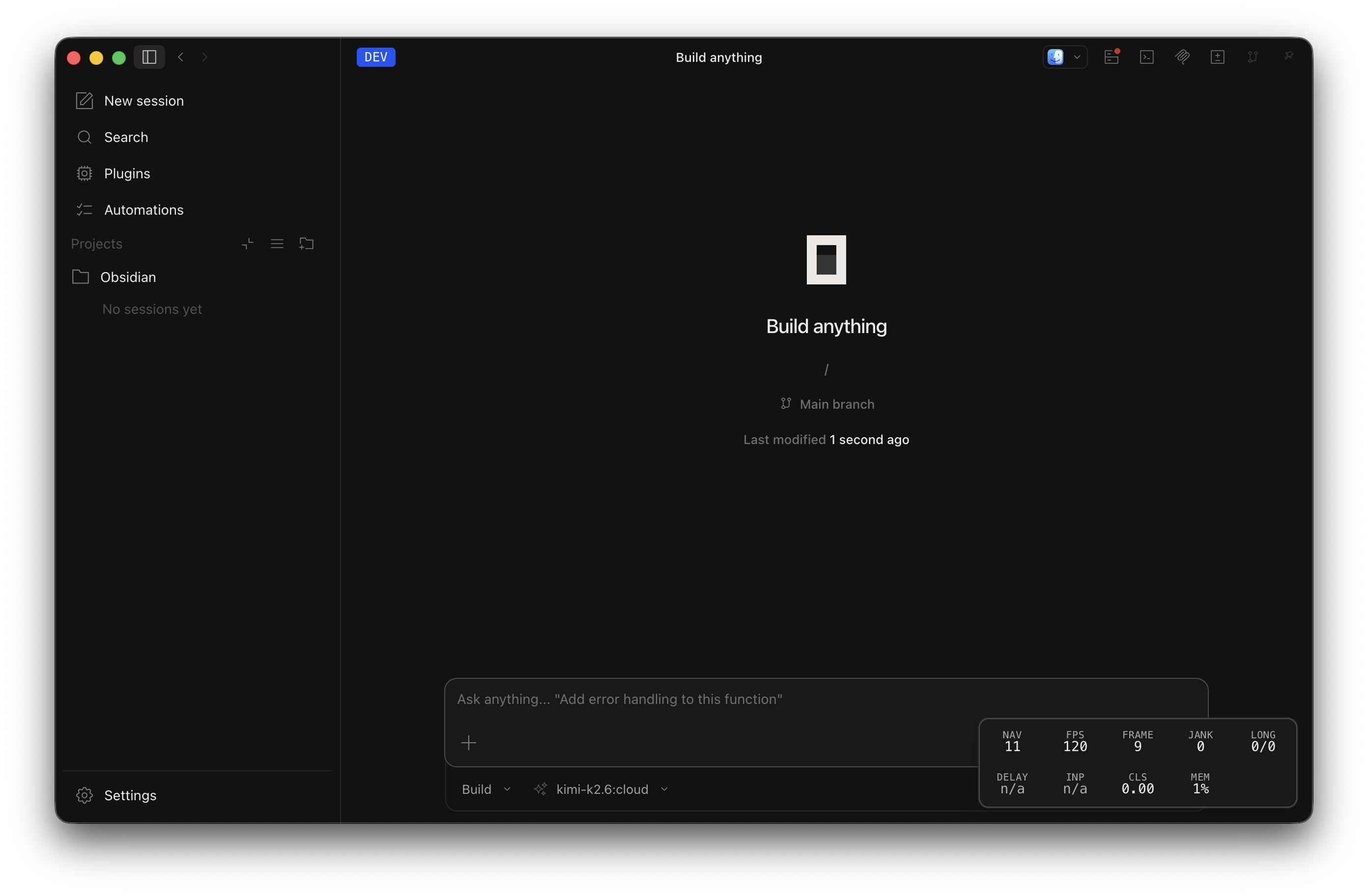Go forward with the right arrow
This screenshot has height=896, width=1368.
click(204, 57)
